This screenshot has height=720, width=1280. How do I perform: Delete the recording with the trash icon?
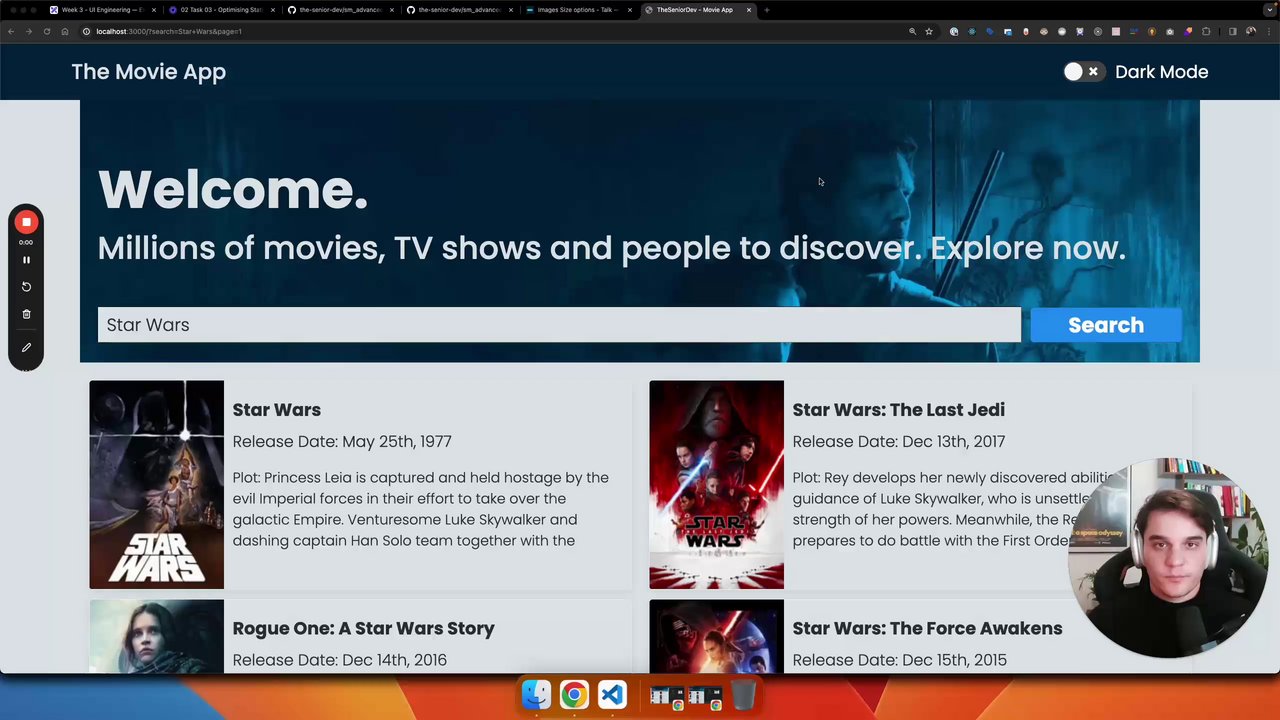(x=27, y=314)
